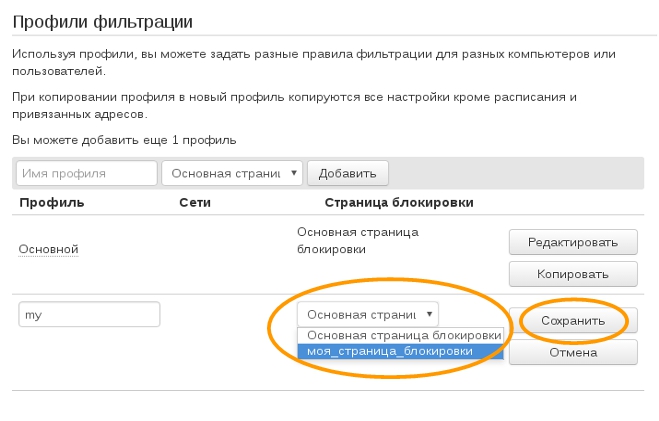Select 'моя_страница_блокировки' dropdown option
The height and width of the screenshot is (421, 659).
pos(401,351)
